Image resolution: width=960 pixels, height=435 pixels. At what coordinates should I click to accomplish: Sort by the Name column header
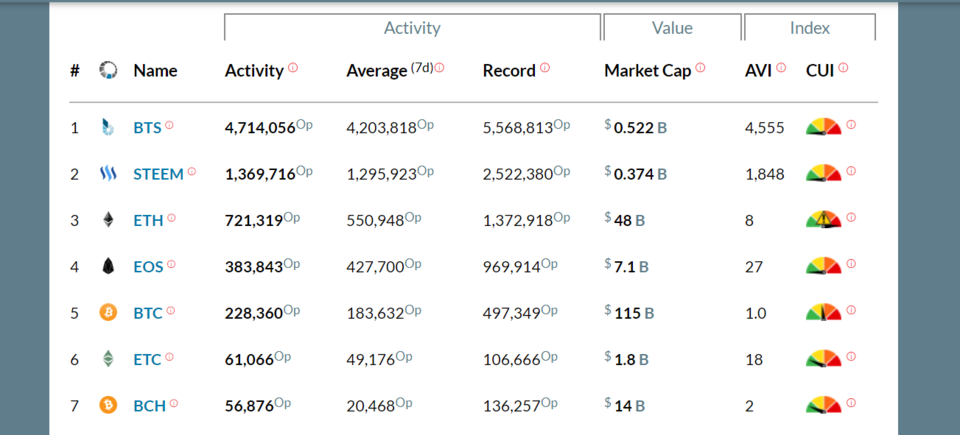coord(156,71)
